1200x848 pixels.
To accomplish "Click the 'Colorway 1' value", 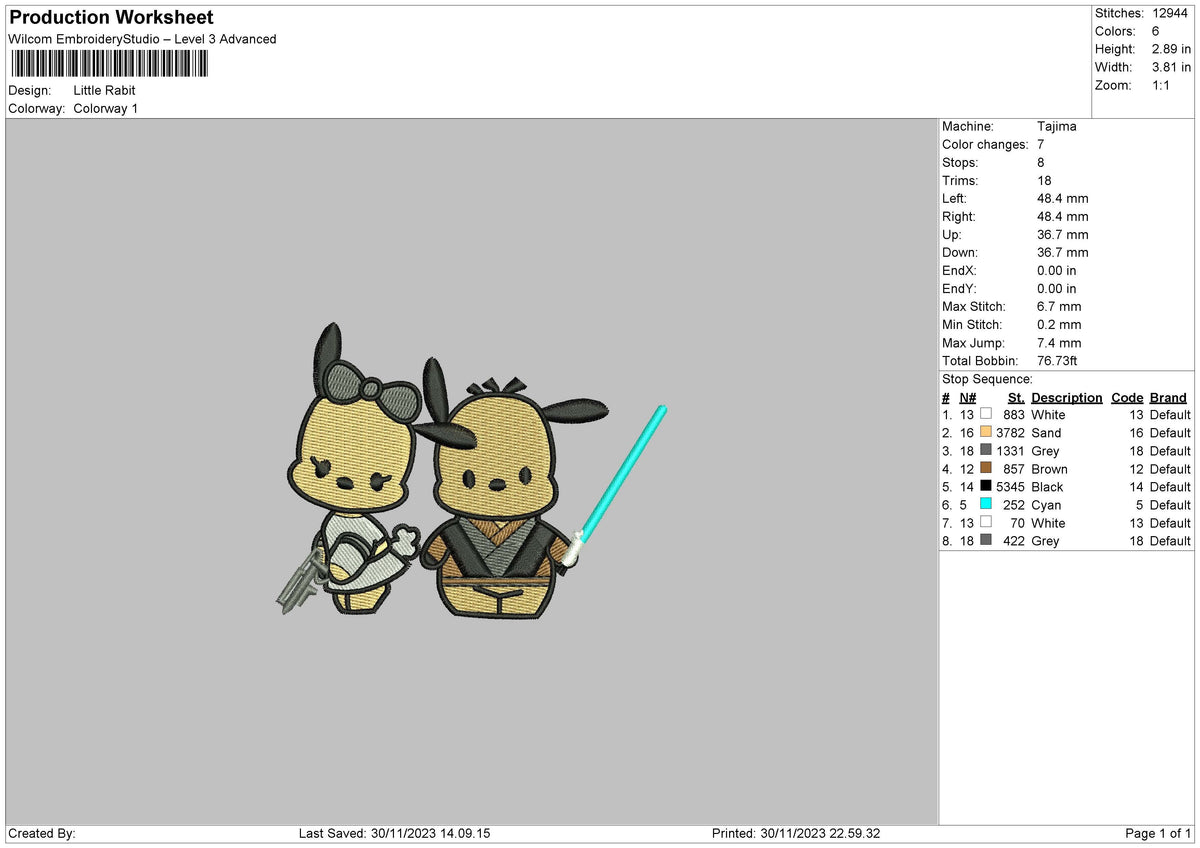I will click(106, 108).
